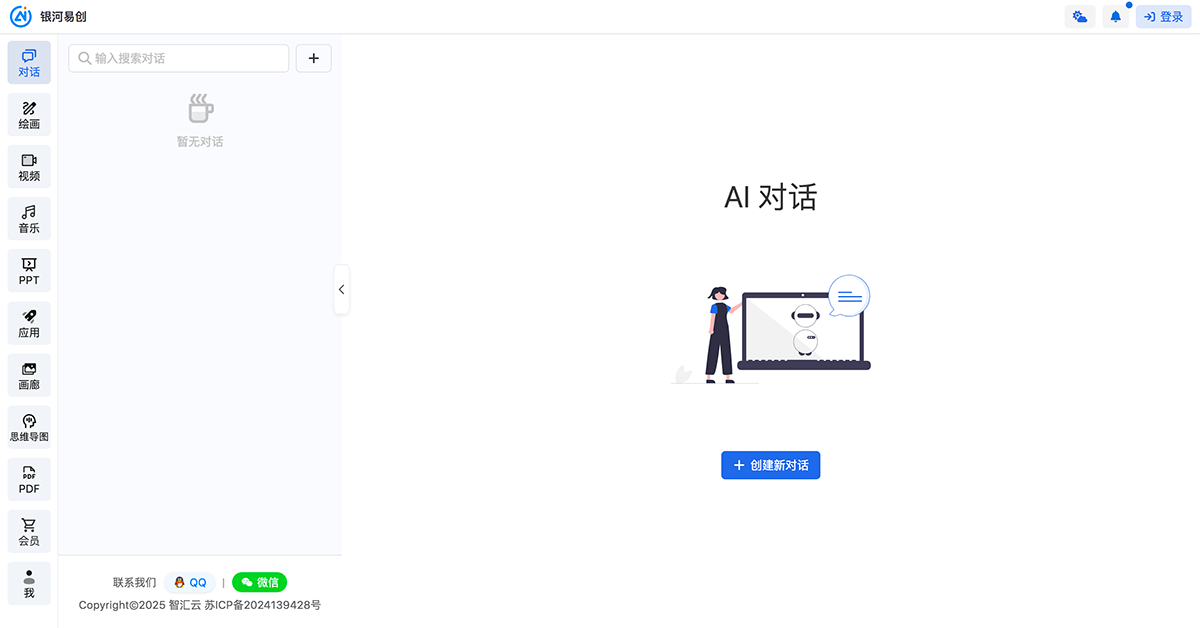The height and width of the screenshot is (628, 1200).
Task: Open the 会员 membership page
Action: (x=29, y=530)
